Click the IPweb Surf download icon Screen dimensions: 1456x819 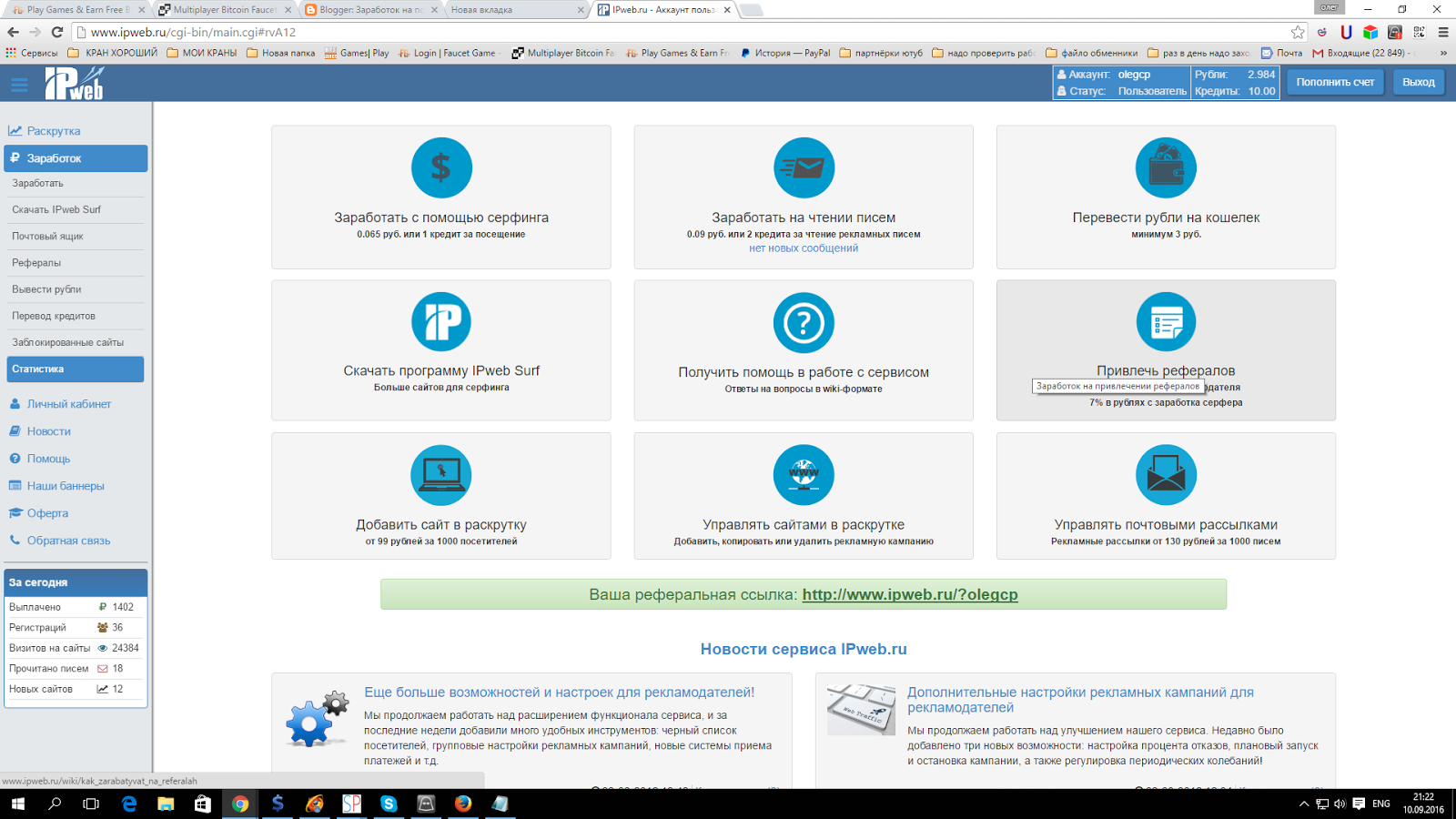(x=441, y=322)
